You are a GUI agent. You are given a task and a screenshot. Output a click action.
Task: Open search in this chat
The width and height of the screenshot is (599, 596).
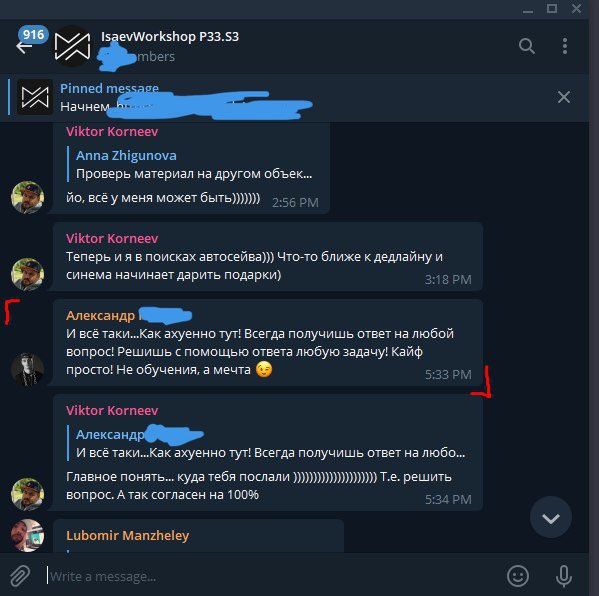(x=526, y=46)
